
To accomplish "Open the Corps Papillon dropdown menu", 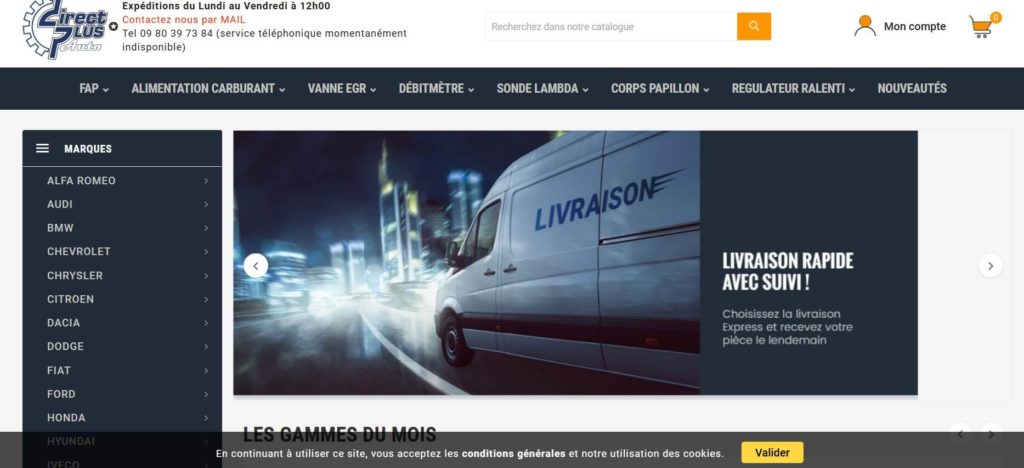I will [x=660, y=88].
